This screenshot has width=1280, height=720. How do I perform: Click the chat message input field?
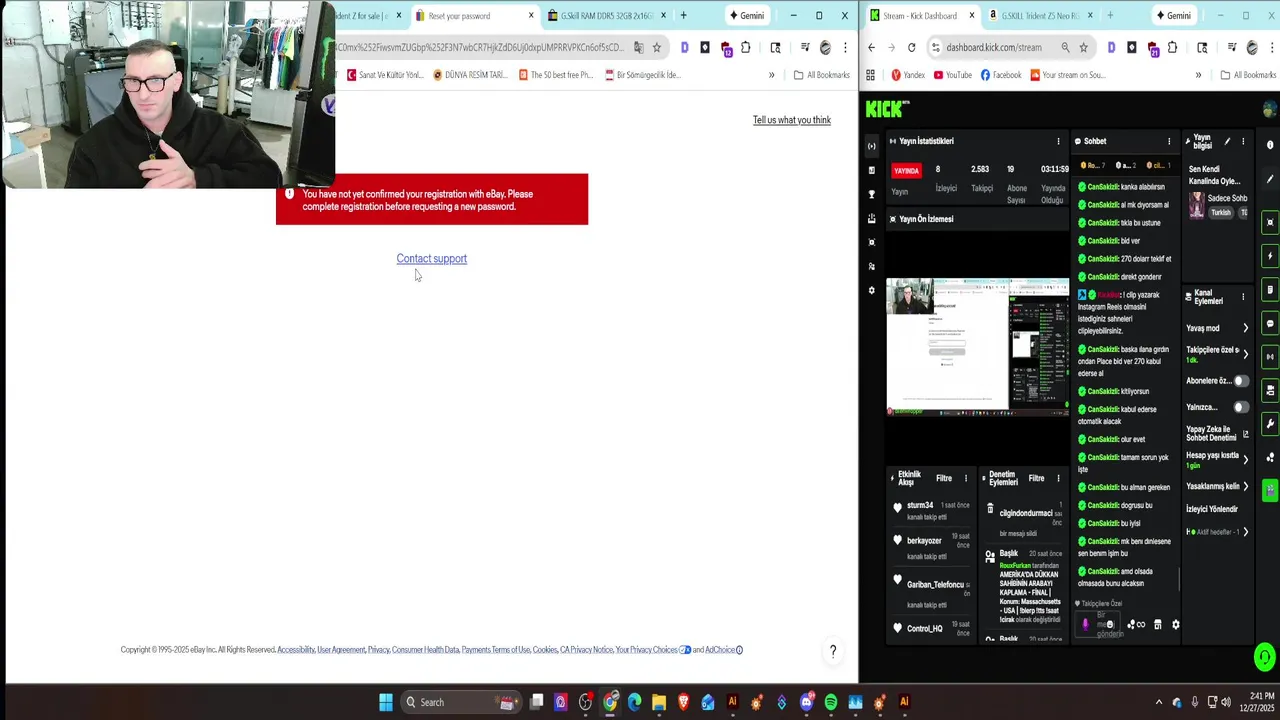point(1097,625)
